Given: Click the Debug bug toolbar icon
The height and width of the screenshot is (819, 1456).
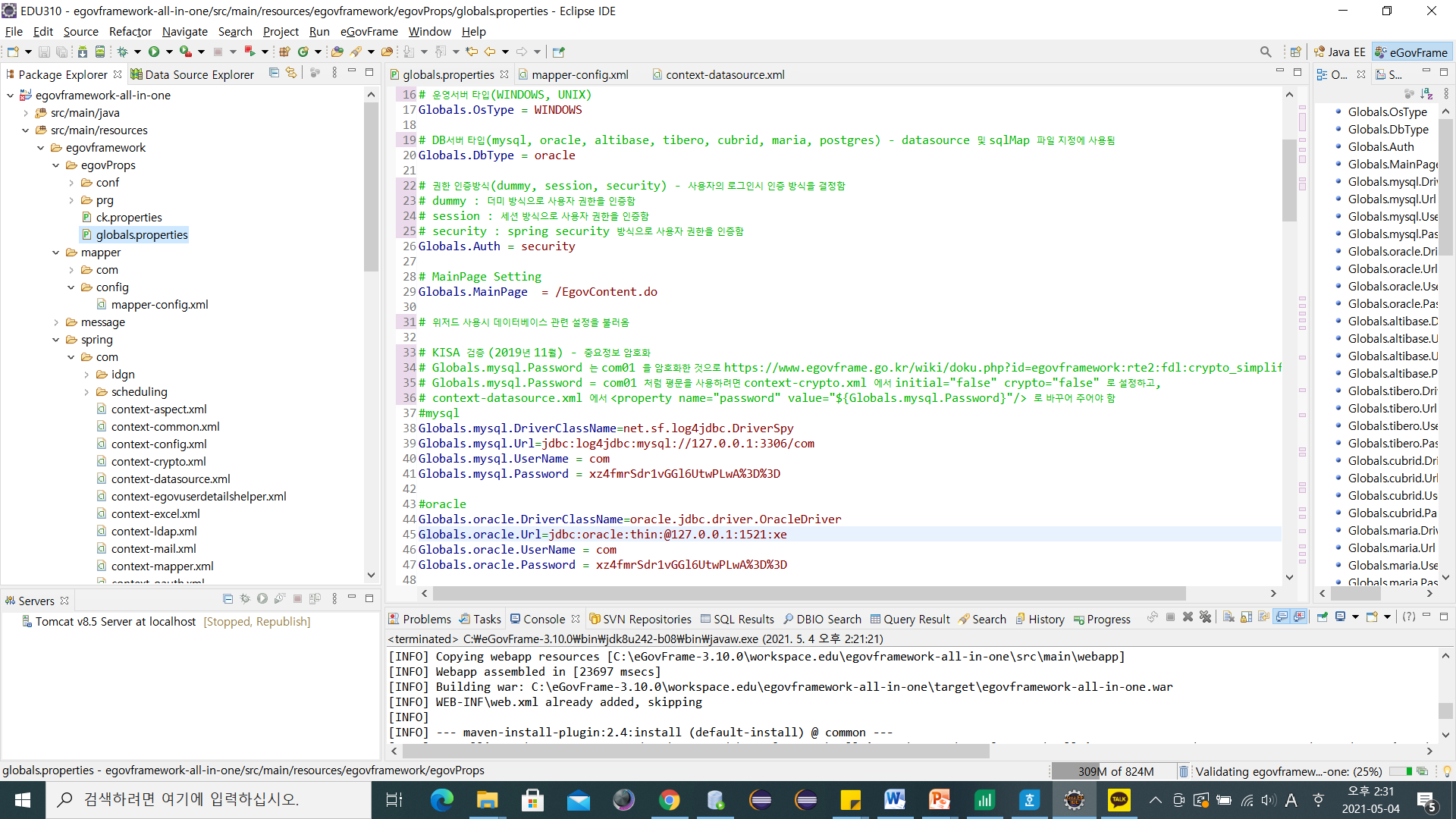Looking at the screenshot, I should (122, 52).
